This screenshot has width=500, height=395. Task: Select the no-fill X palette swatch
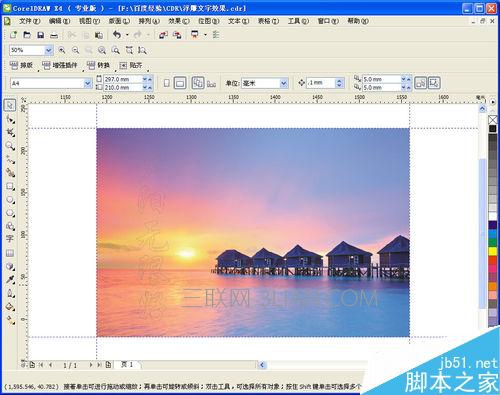[x=493, y=120]
